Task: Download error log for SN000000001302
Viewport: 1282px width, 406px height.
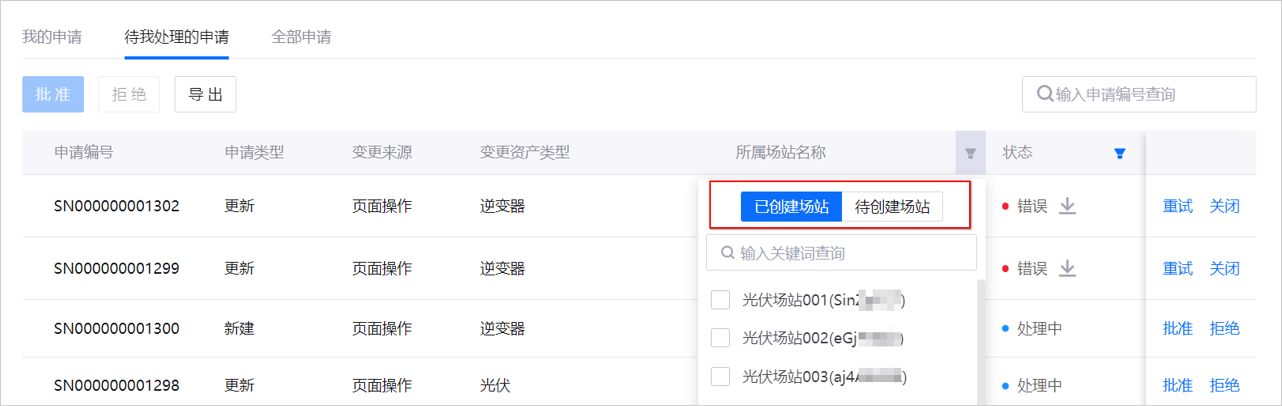Action: point(1067,206)
